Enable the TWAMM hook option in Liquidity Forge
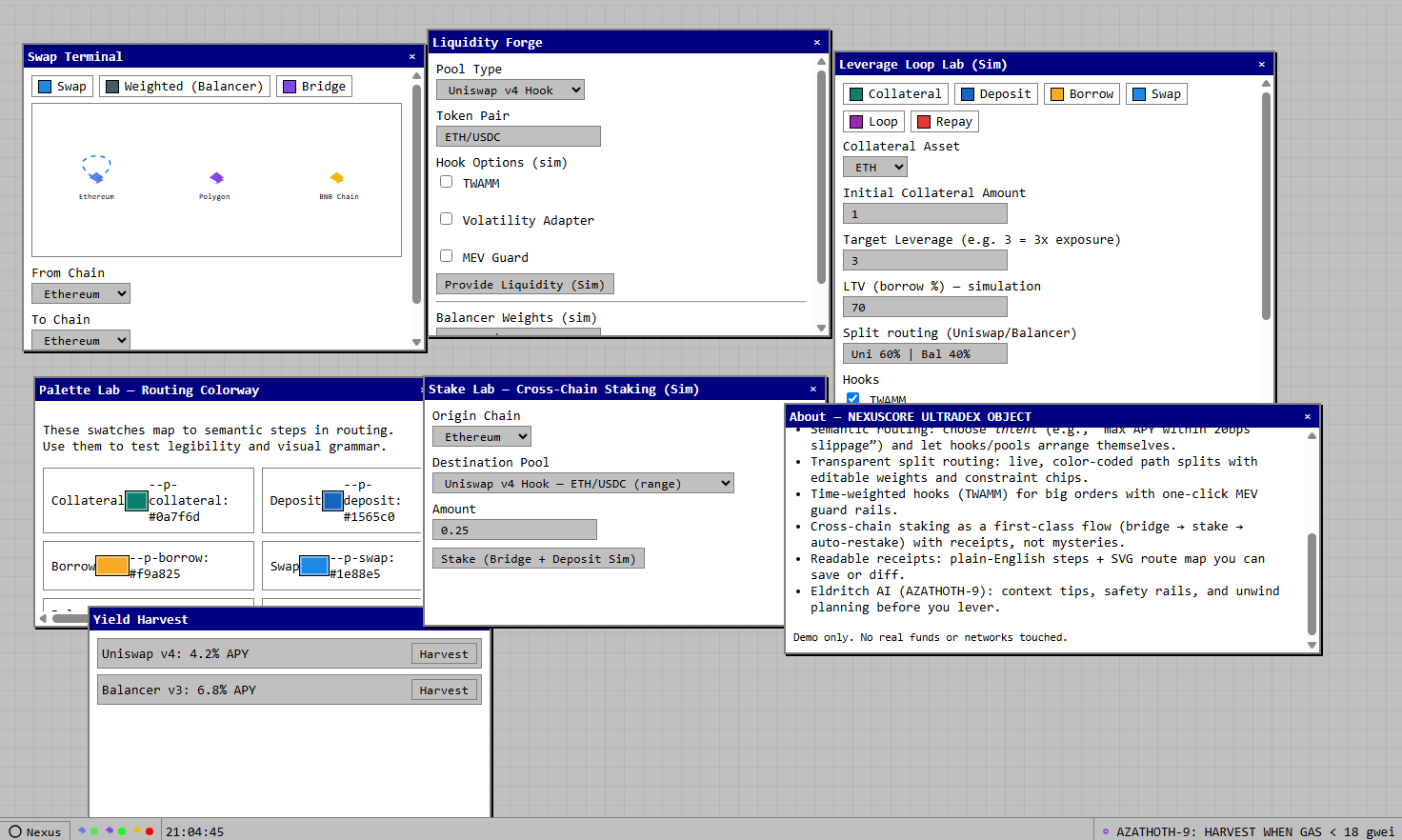The width and height of the screenshot is (1402, 840). pyautogui.click(x=446, y=182)
